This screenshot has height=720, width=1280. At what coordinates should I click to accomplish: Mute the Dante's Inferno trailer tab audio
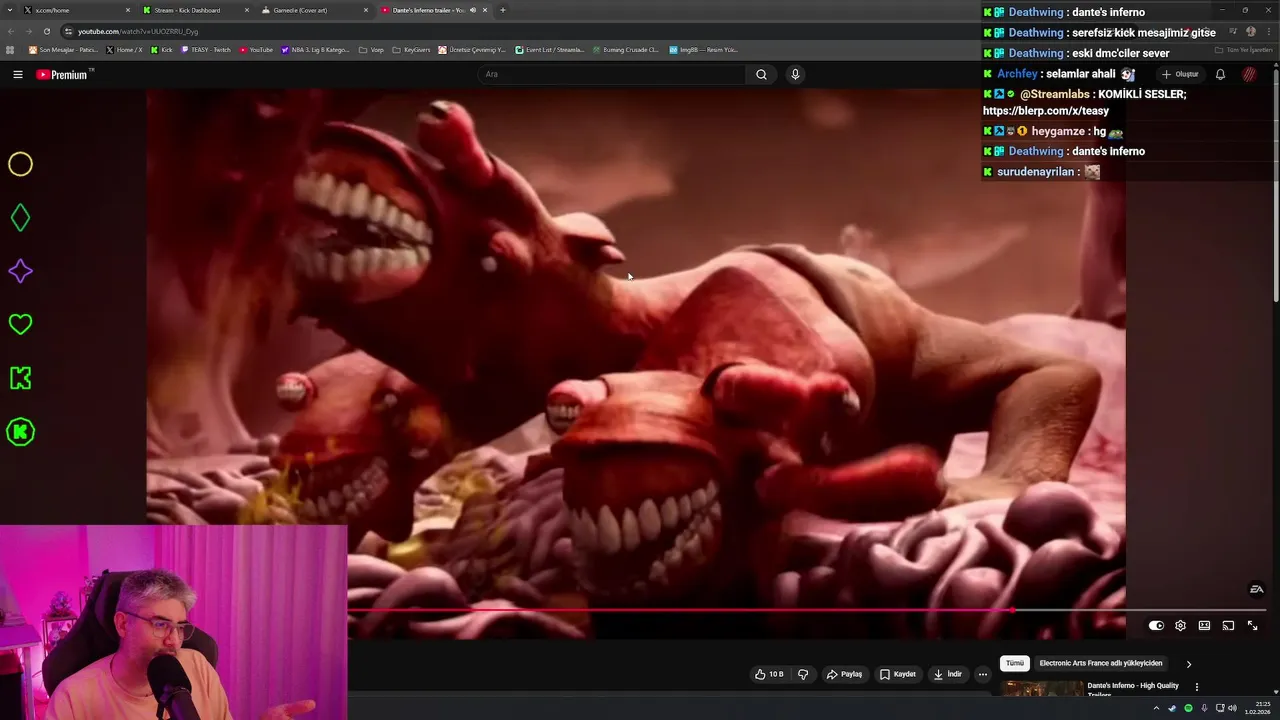(473, 10)
